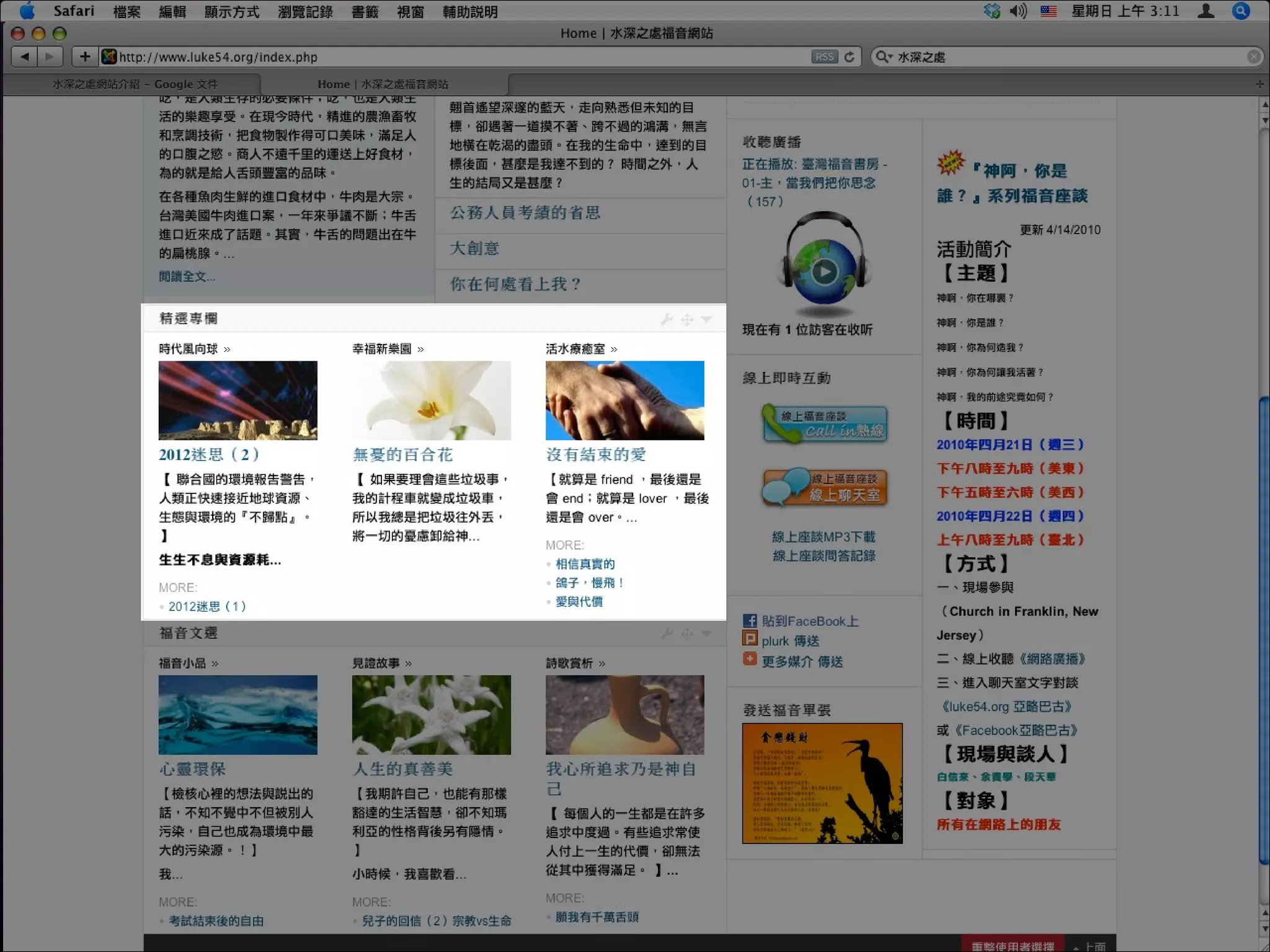This screenshot has width=1270, height=952.
Task: Play the radio broadcast globe headphone player
Action: 824,271
